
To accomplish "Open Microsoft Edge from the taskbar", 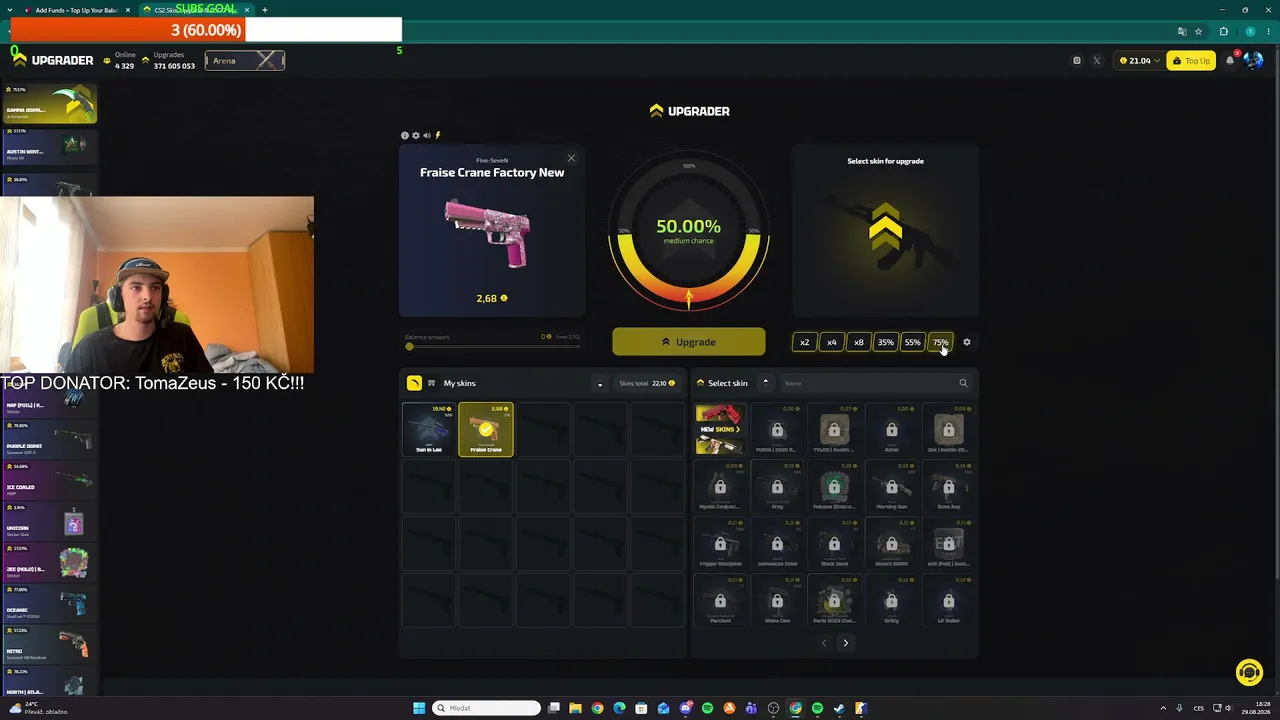I will pyautogui.click(x=619, y=708).
